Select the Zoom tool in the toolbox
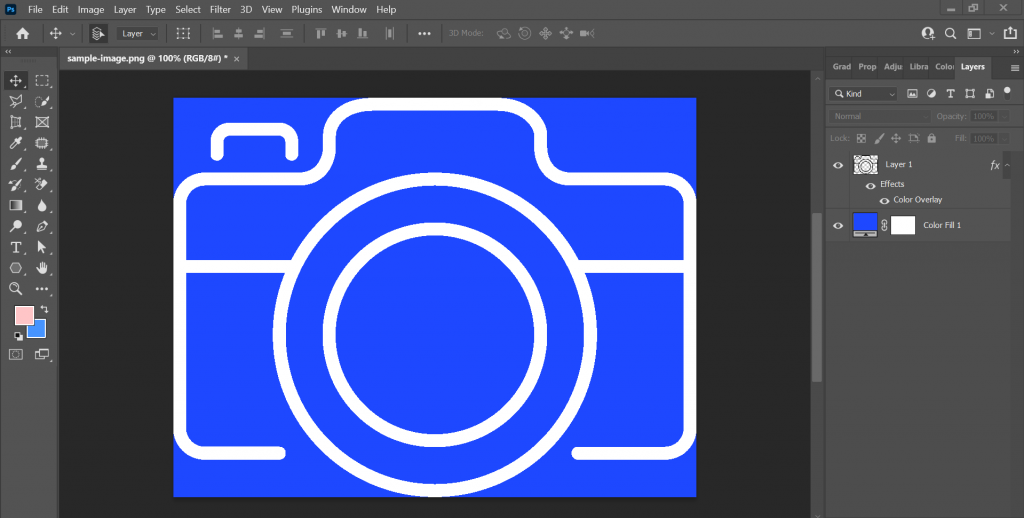1024x518 pixels. (x=16, y=289)
